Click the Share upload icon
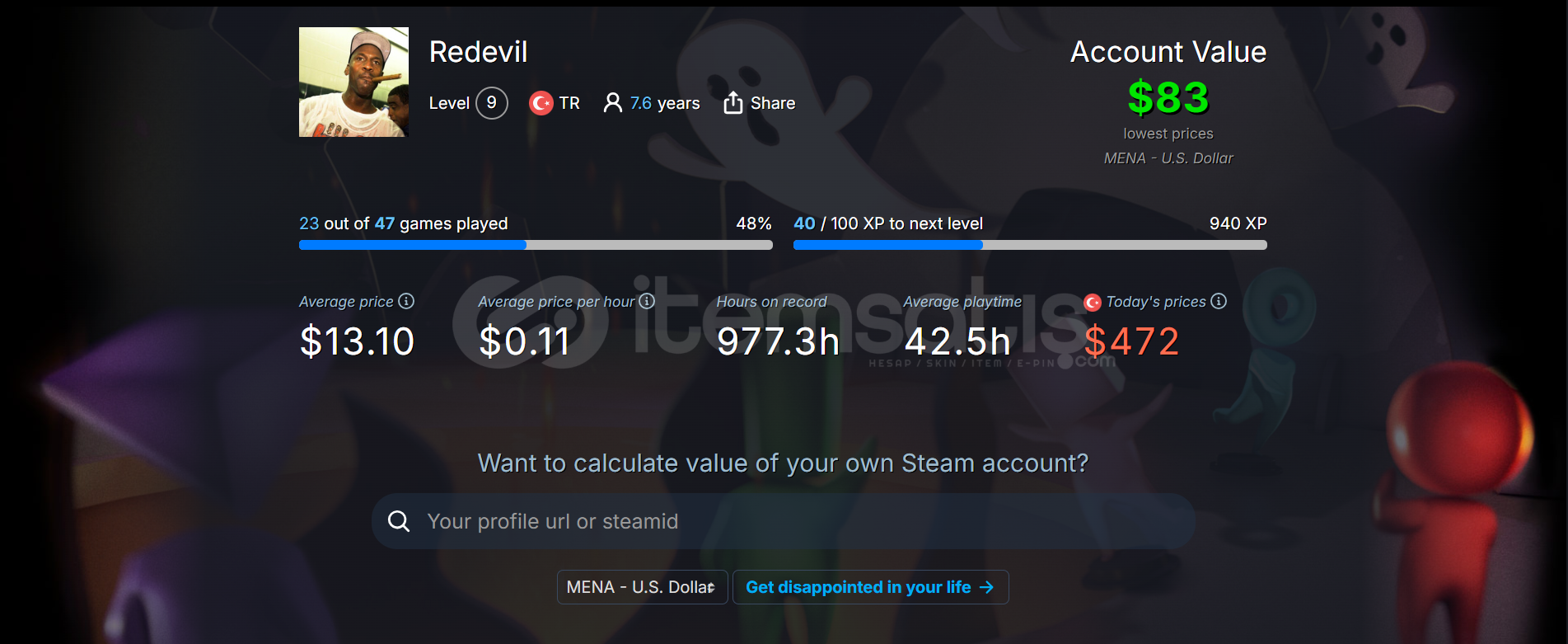The height and width of the screenshot is (644, 1568). pyautogui.click(x=733, y=103)
